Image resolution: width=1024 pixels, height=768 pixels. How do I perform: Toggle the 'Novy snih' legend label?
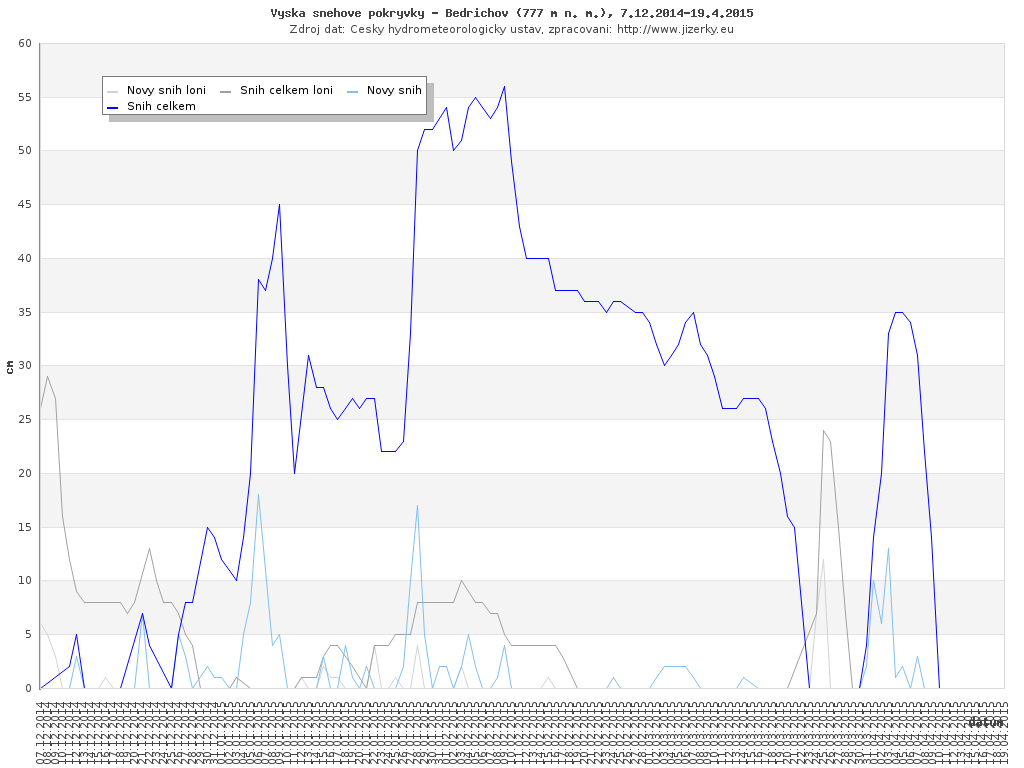tap(394, 91)
